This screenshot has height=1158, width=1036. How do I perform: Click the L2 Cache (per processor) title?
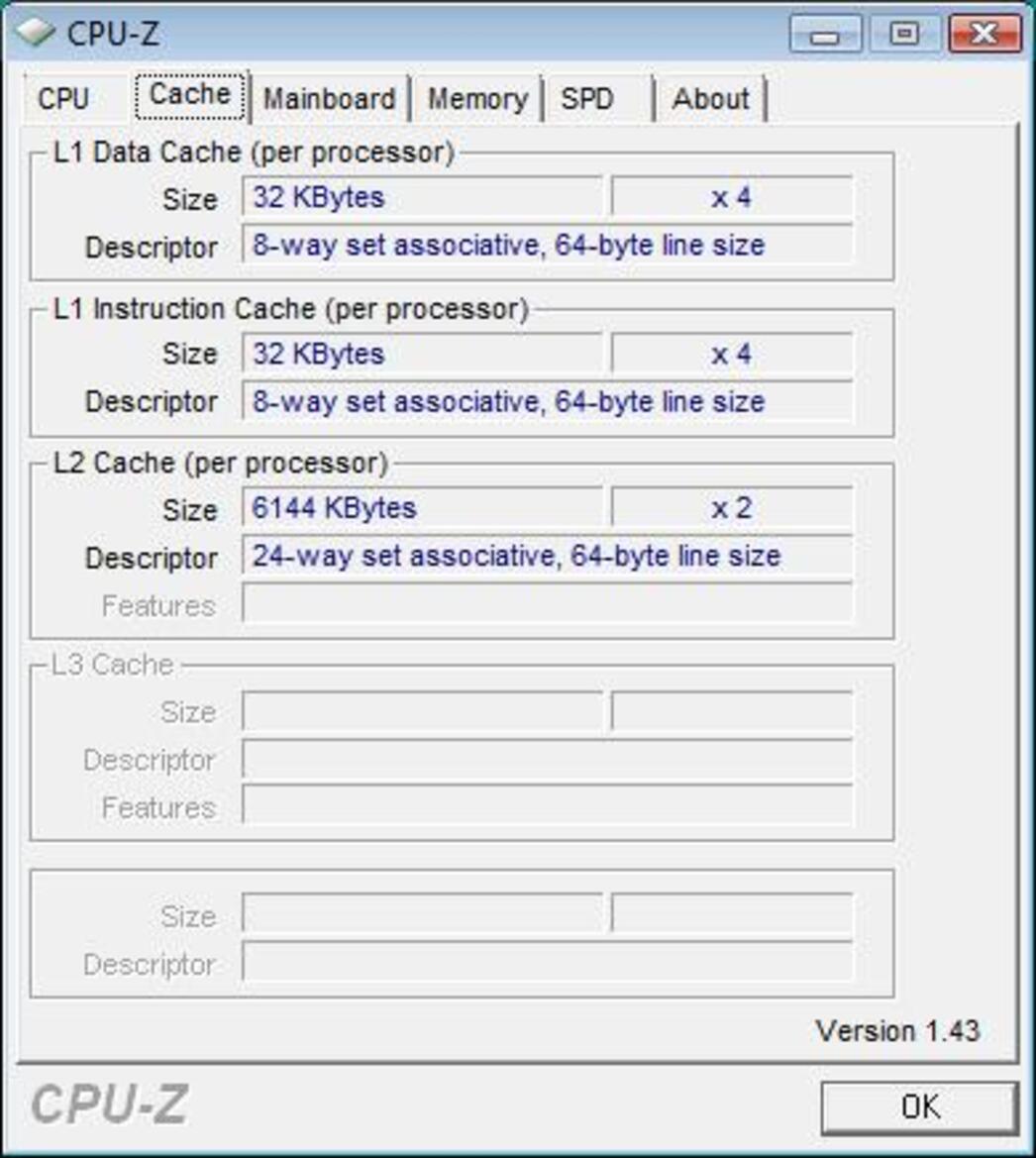[221, 463]
